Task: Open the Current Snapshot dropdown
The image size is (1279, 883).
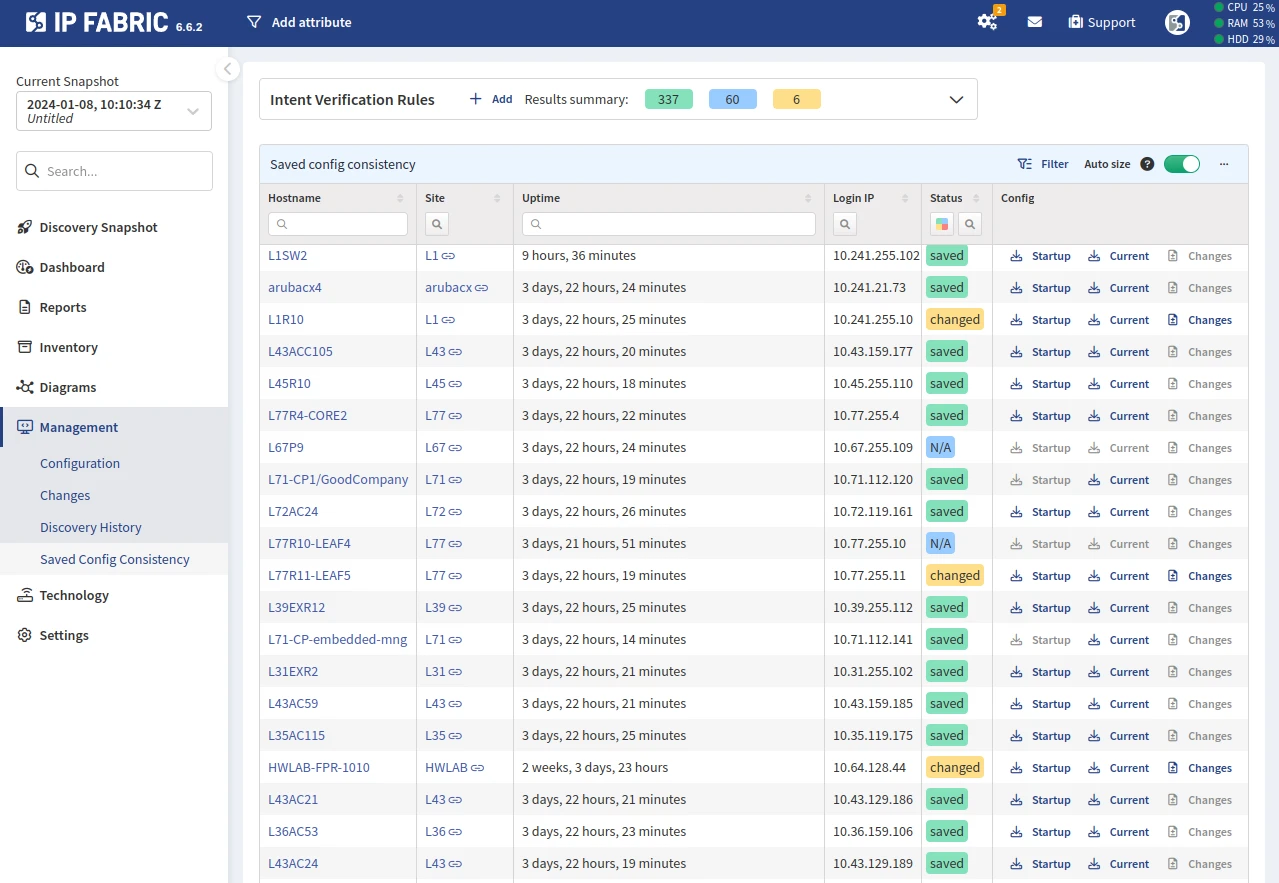Action: [x=114, y=111]
